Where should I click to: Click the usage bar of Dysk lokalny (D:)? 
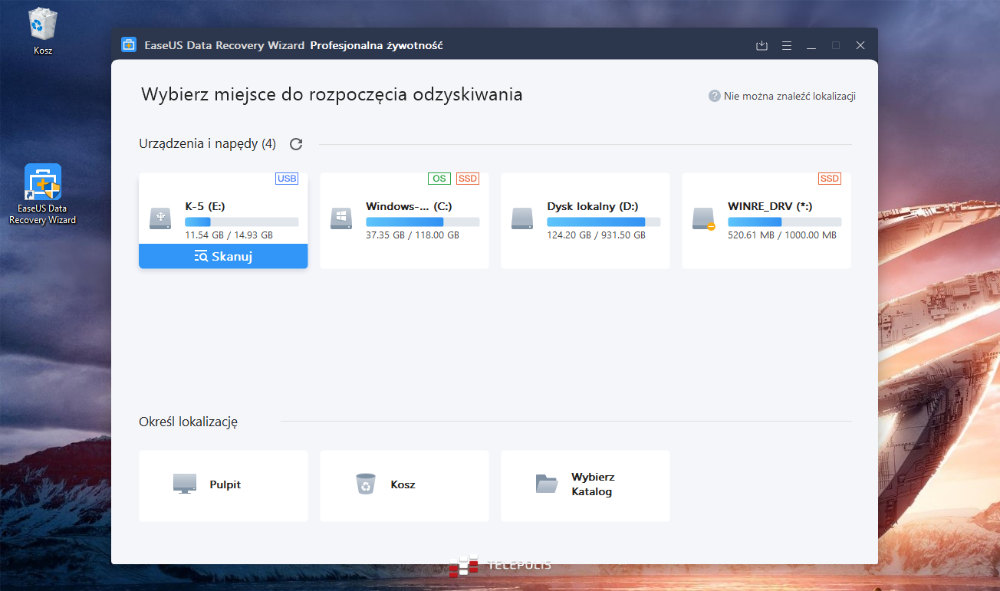point(596,221)
